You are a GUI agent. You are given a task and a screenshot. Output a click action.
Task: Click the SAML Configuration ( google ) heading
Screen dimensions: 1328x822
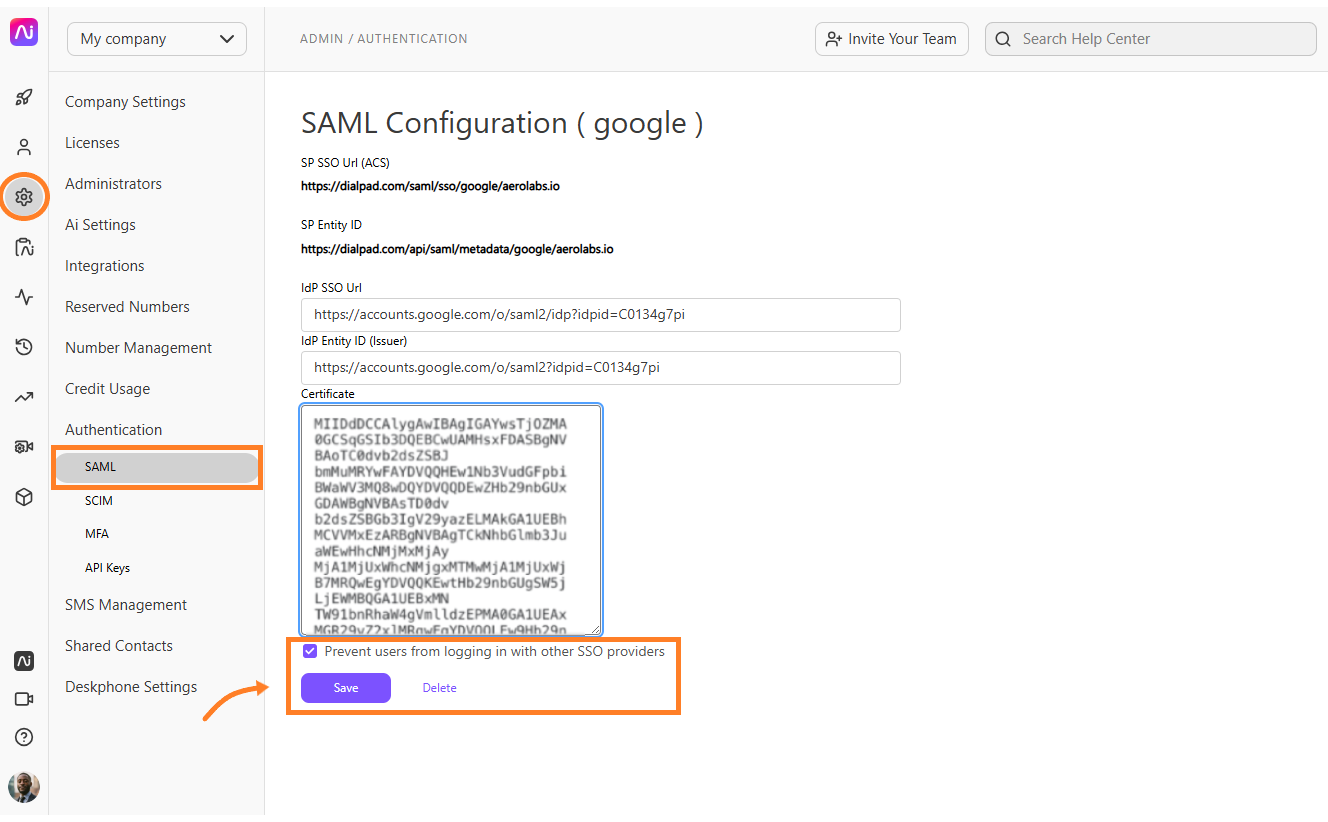coord(502,123)
